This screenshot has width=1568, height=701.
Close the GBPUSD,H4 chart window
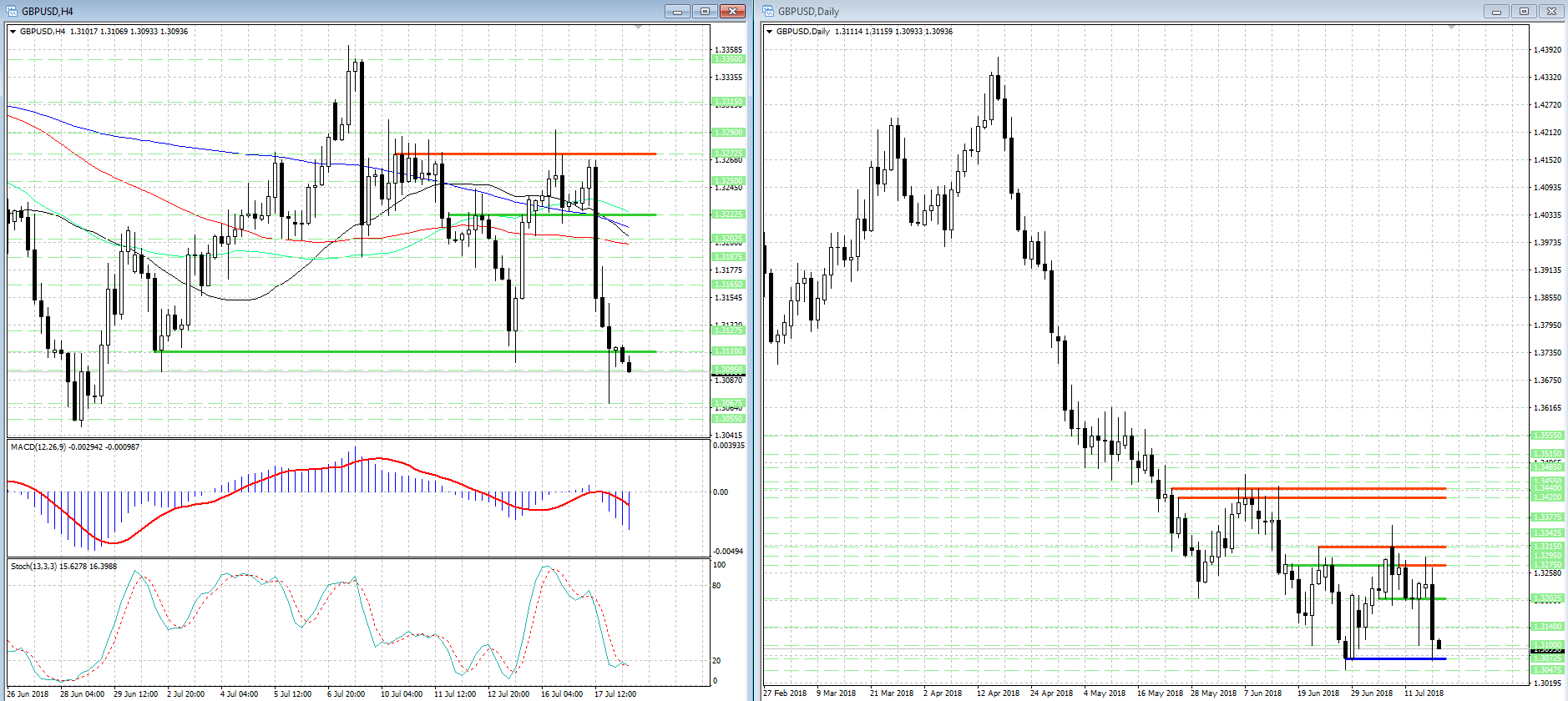click(x=732, y=11)
